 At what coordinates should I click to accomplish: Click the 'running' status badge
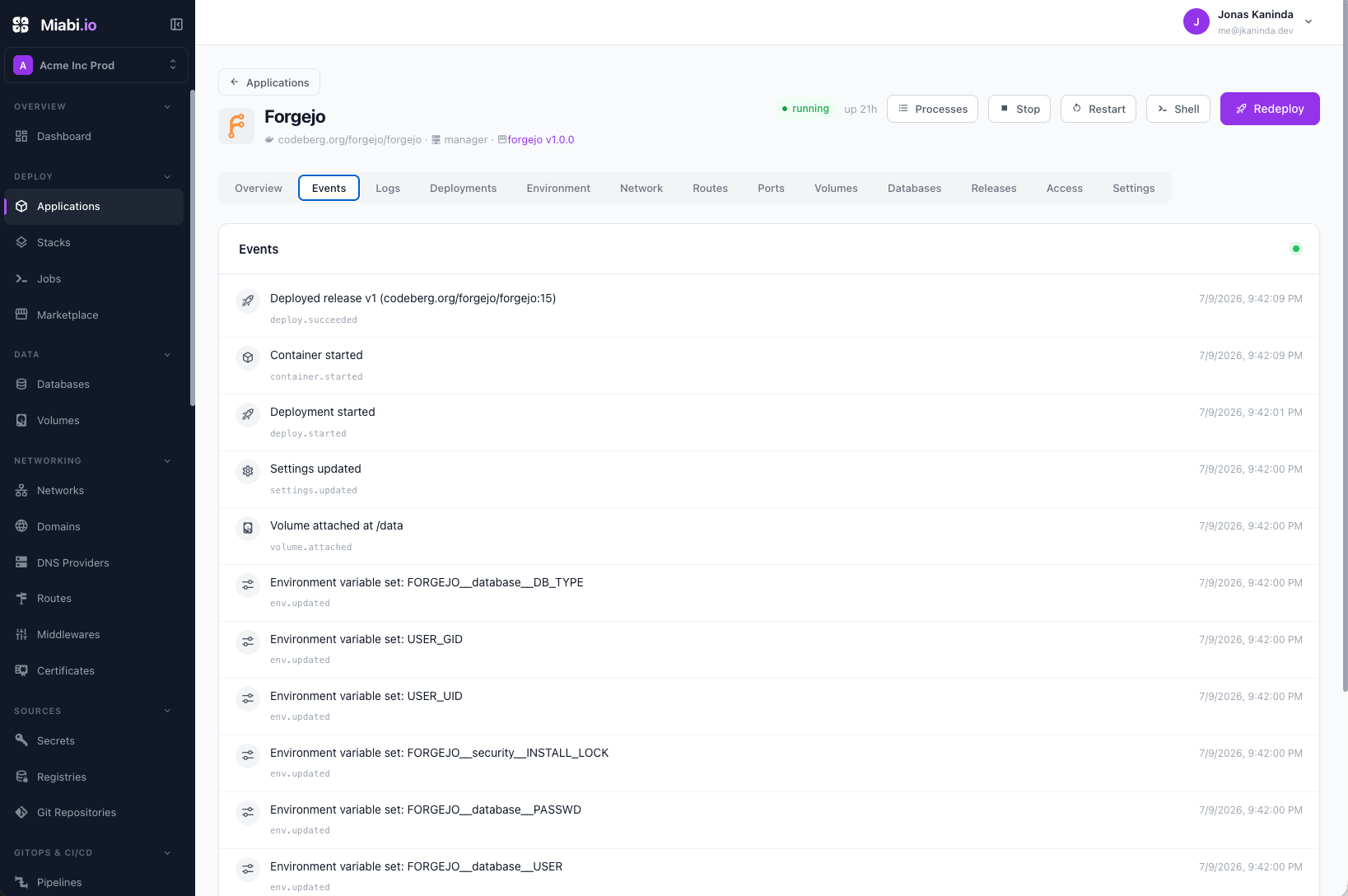pos(805,109)
